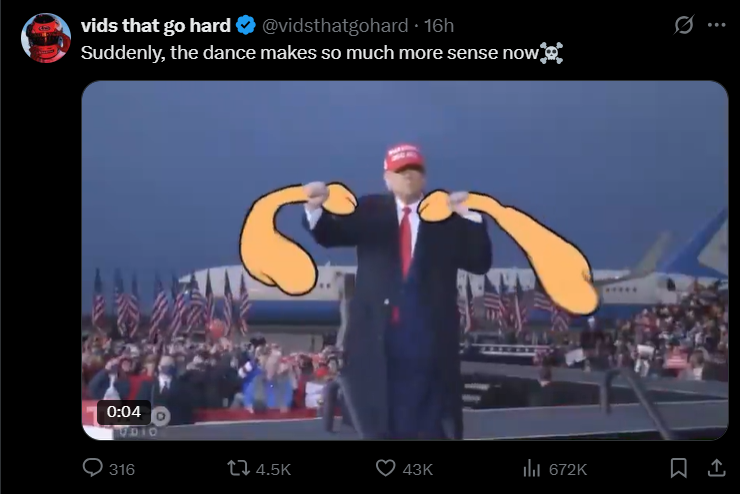Screen dimensions: 740x494
Task: Click the vids that go hard display name
Action: tap(156, 25)
